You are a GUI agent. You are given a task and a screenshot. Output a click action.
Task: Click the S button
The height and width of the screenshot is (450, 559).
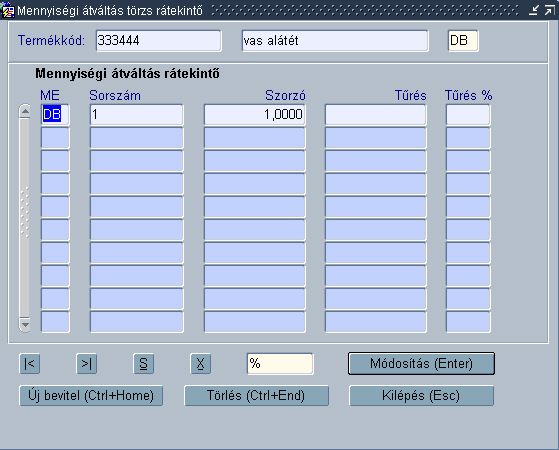[144, 364]
